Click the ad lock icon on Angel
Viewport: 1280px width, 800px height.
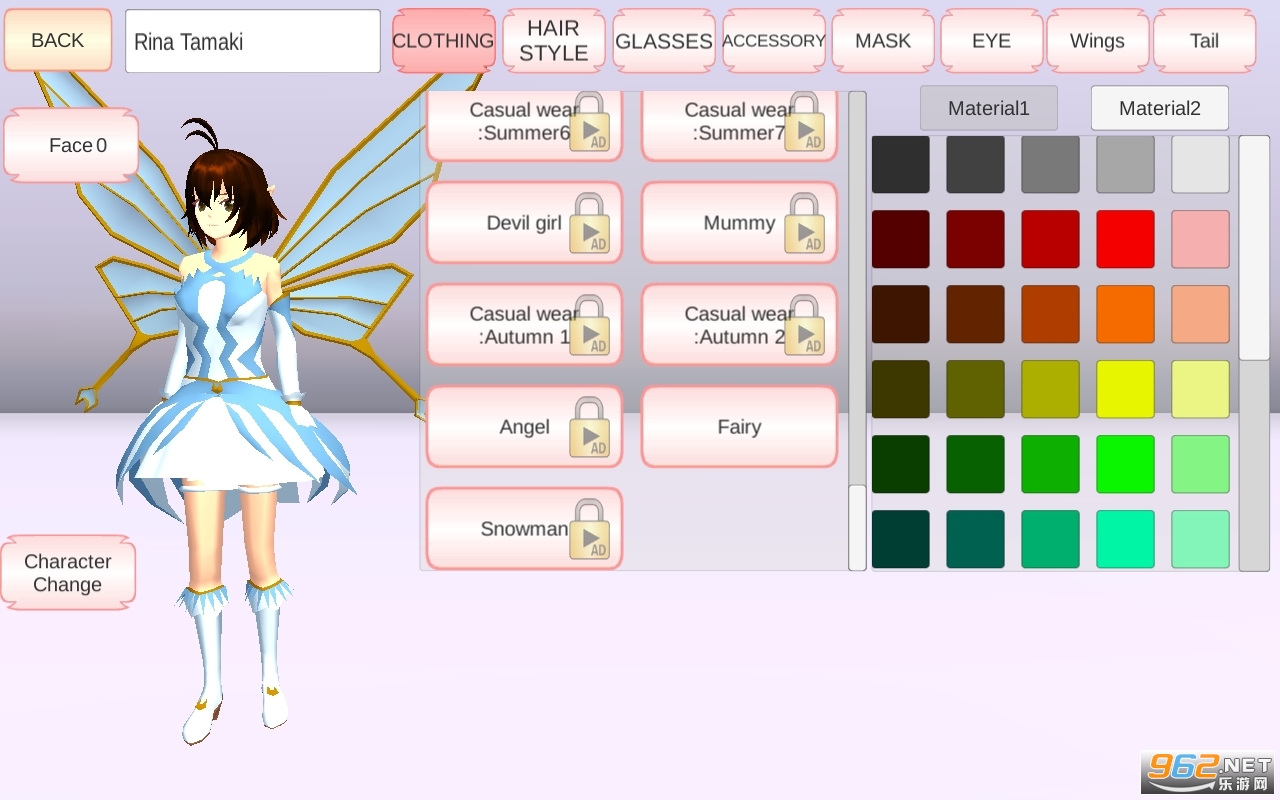pos(590,428)
